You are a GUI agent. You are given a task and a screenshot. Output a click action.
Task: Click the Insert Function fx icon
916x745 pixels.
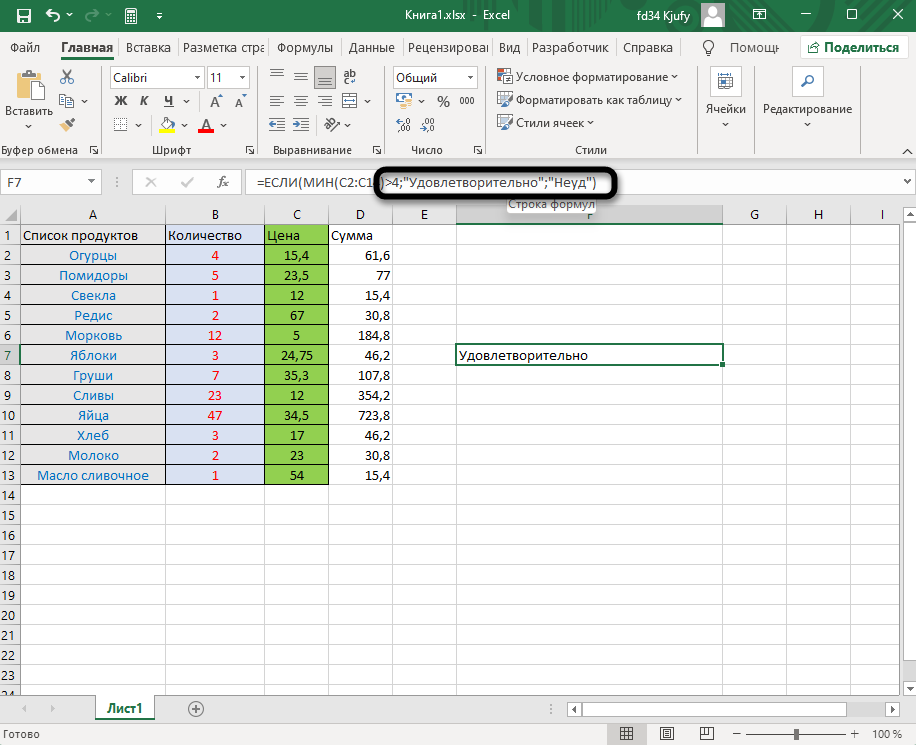coord(221,183)
